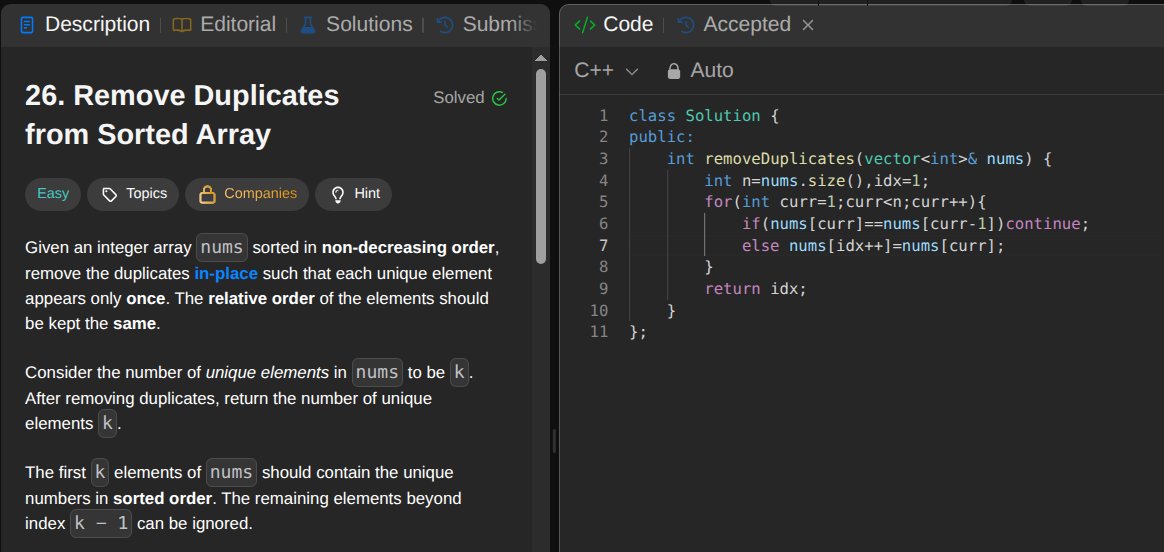Click the Solved green checkmark icon

(500, 99)
